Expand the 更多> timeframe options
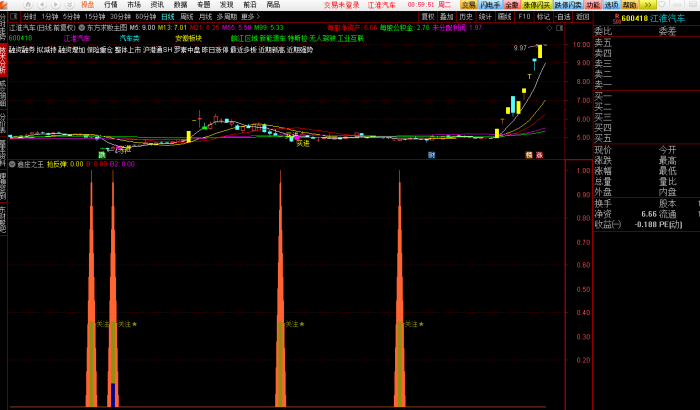Screen dimensions: 700x410 coord(250,17)
